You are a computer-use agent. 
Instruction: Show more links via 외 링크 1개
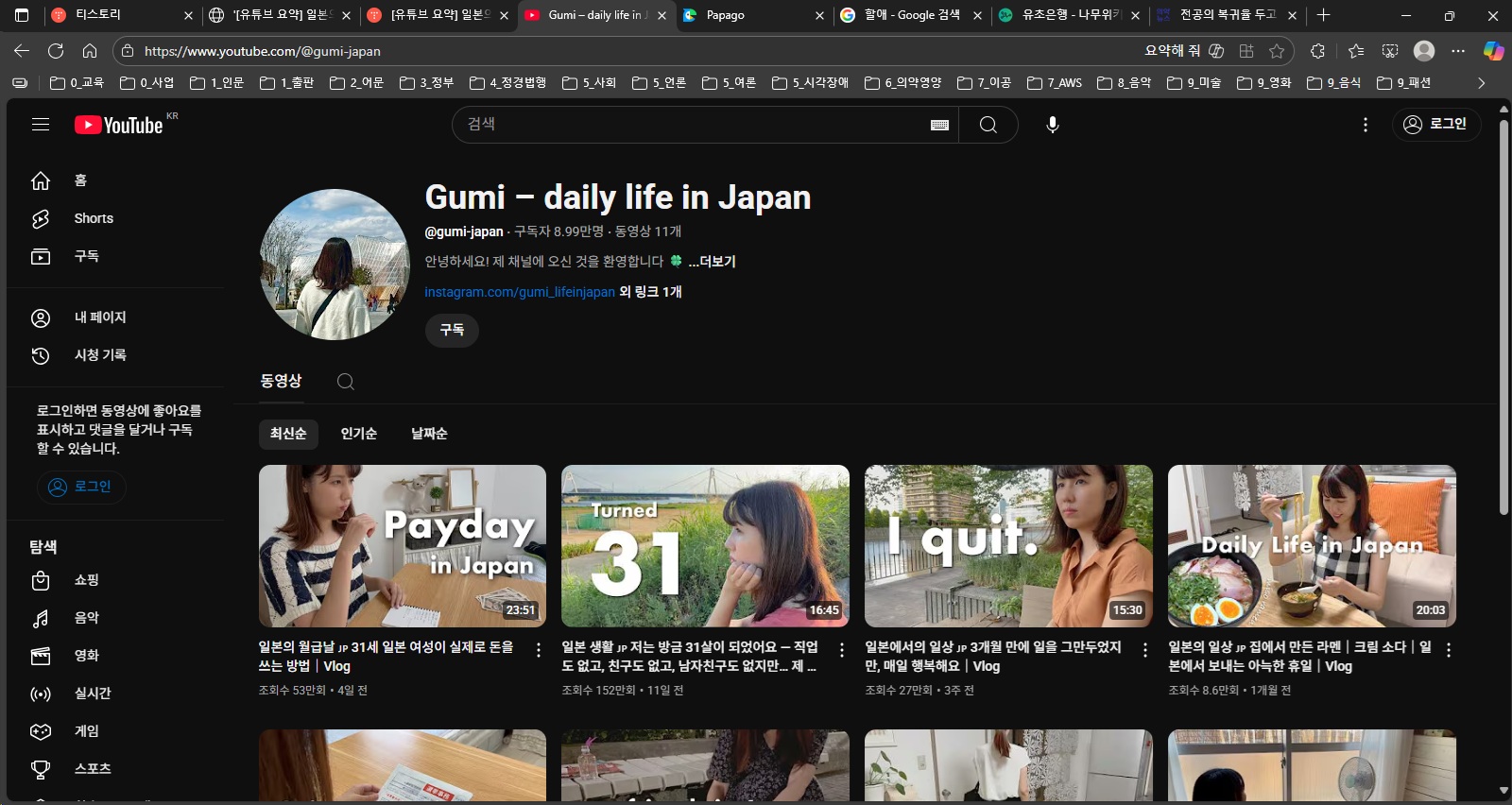tap(650, 292)
